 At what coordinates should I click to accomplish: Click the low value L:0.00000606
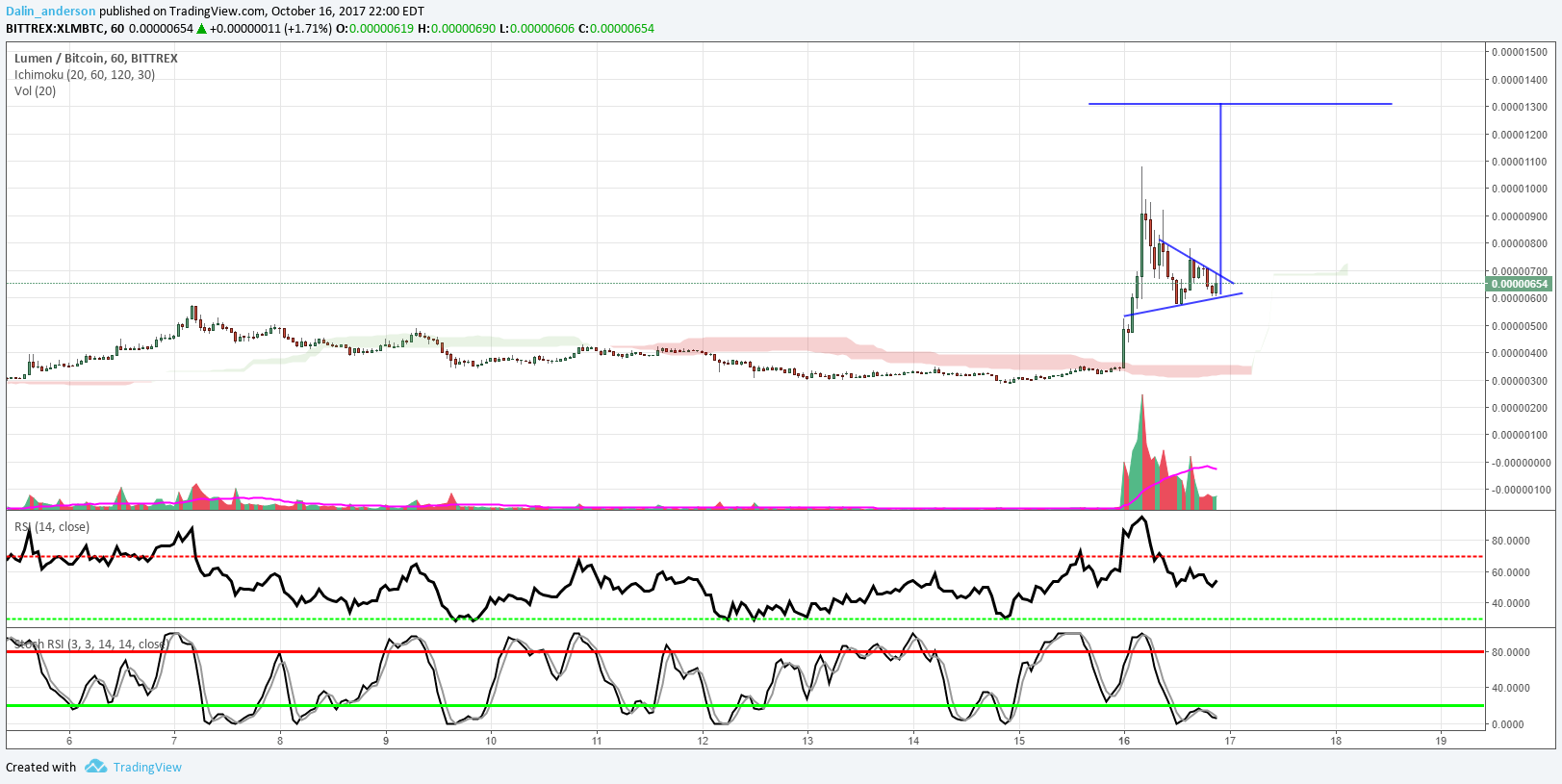[536, 28]
